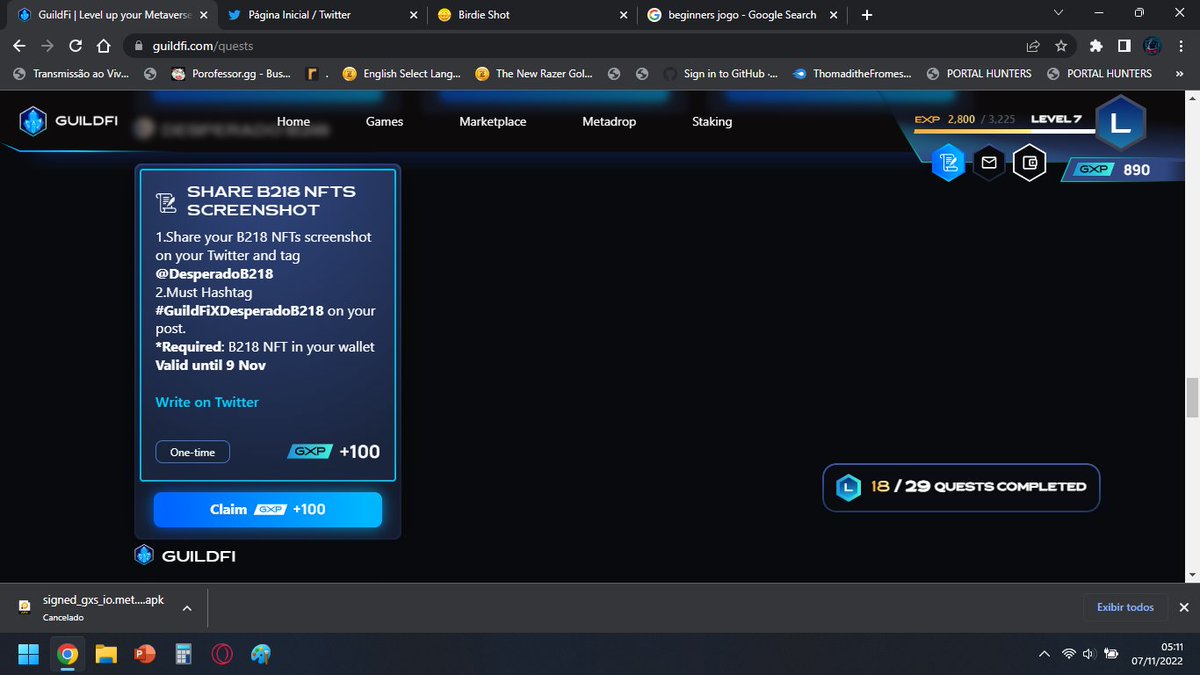This screenshot has width=1200, height=675.
Task: Click the page vertical scrollbar thumb
Action: point(1191,398)
